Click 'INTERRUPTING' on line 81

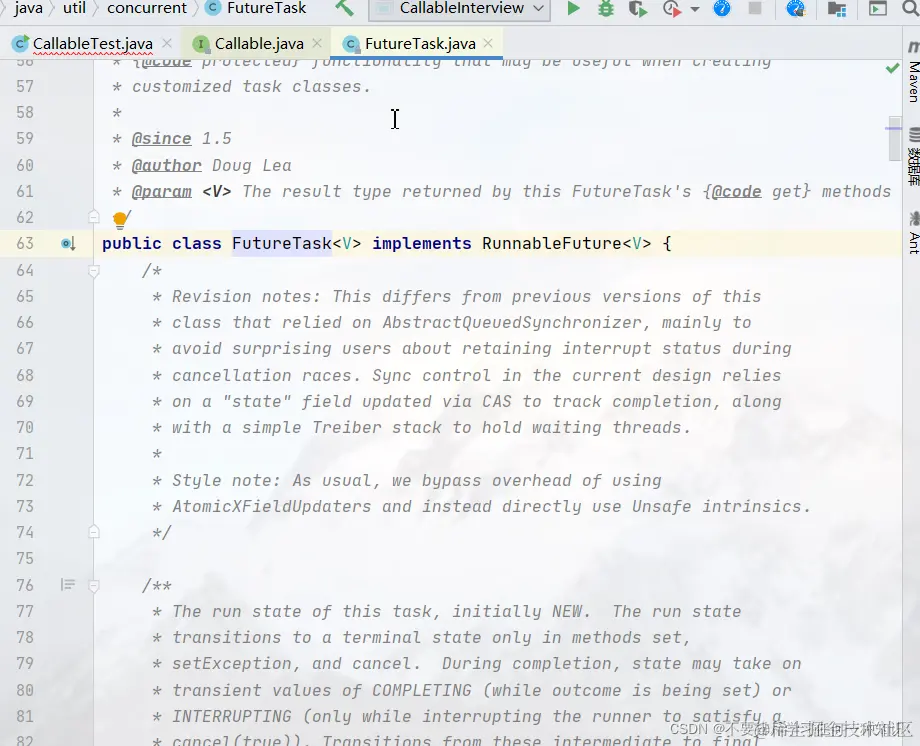pos(232,717)
